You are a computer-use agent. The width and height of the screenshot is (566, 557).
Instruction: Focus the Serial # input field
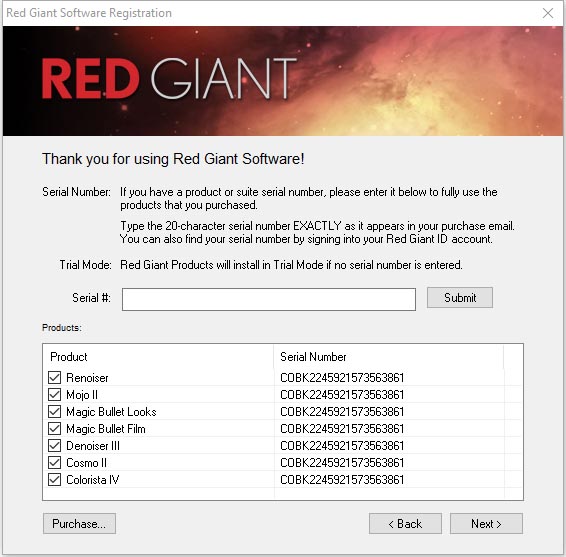click(269, 299)
